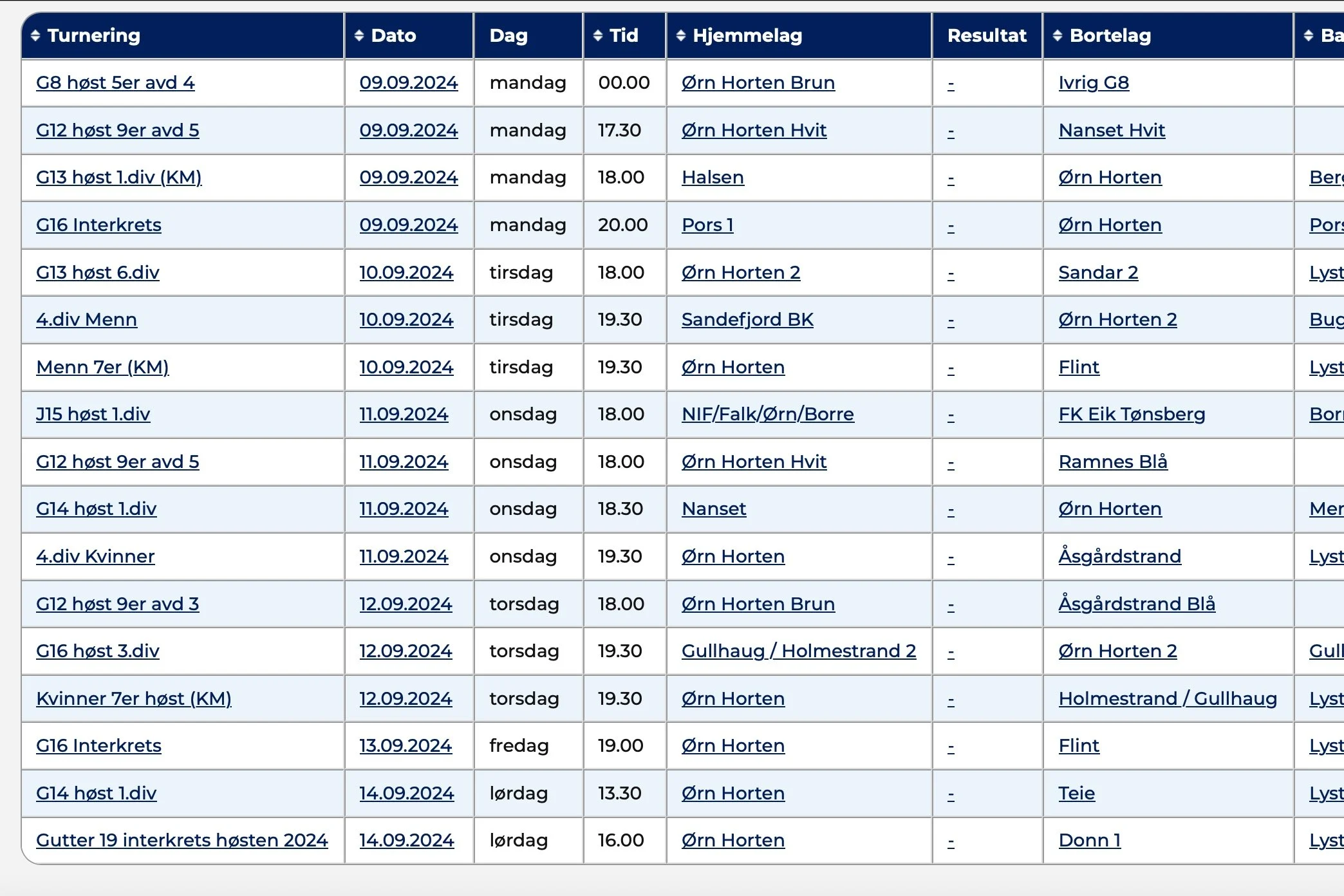Click the Dag column header
This screenshot has height=896, width=1344.
(509, 35)
